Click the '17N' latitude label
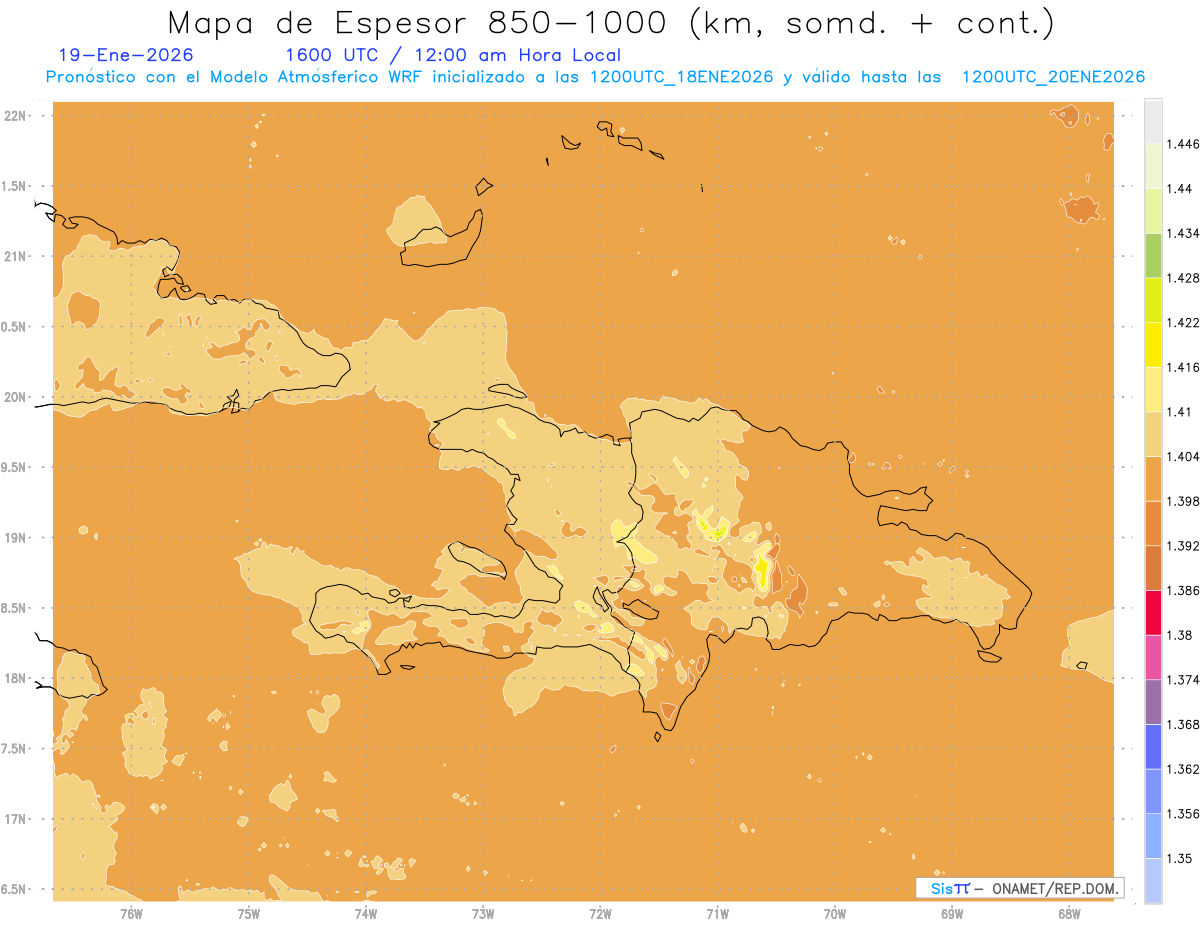 click(x=16, y=819)
